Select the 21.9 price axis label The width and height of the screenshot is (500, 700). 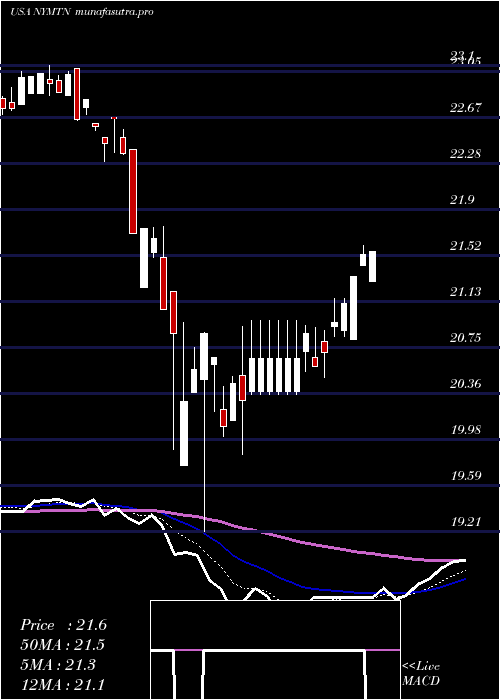click(462, 200)
